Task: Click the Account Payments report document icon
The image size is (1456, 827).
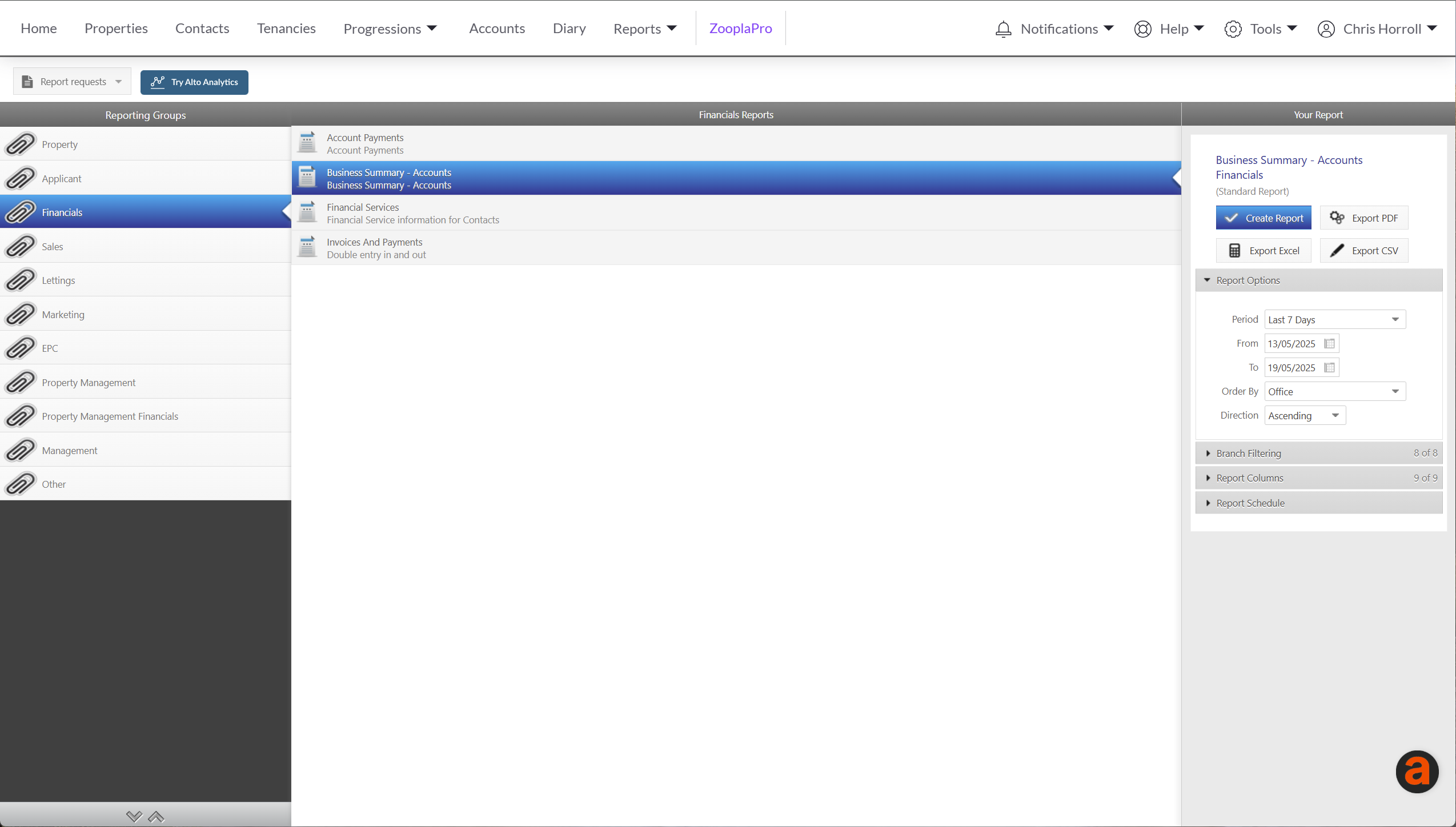Action: tap(307, 143)
